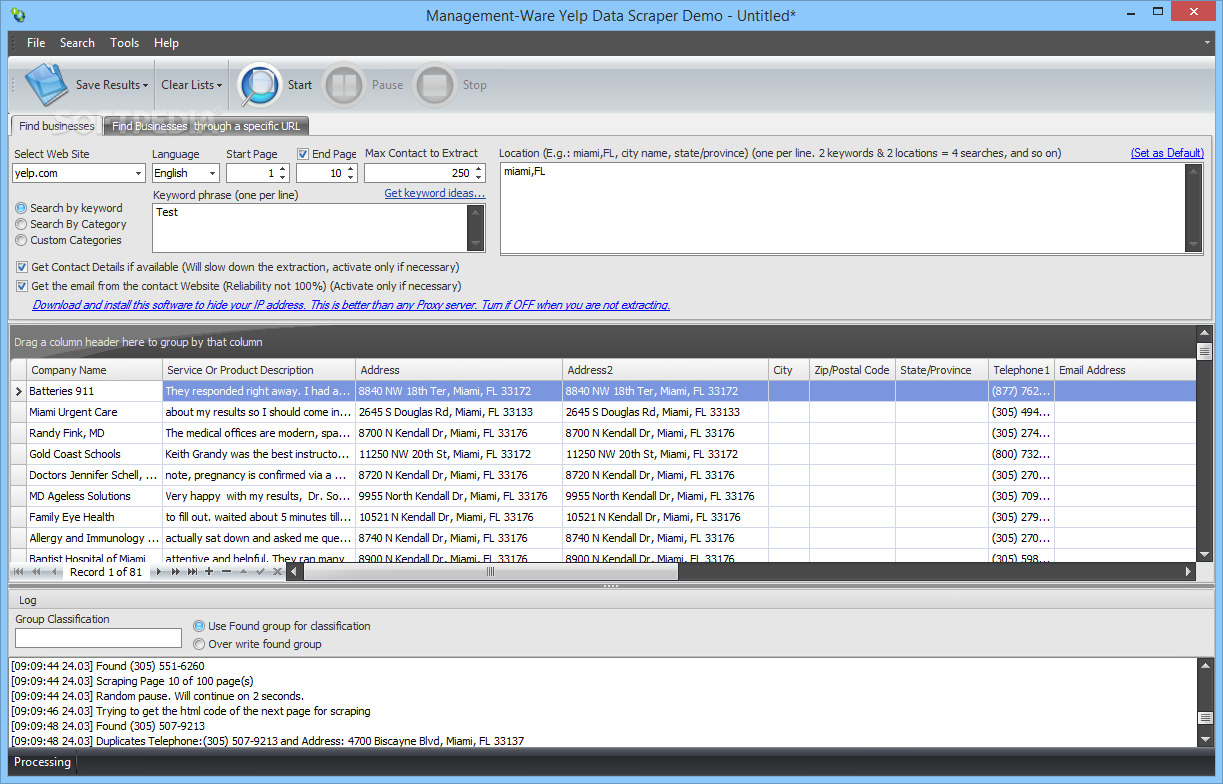Open the File menu

coord(36,43)
